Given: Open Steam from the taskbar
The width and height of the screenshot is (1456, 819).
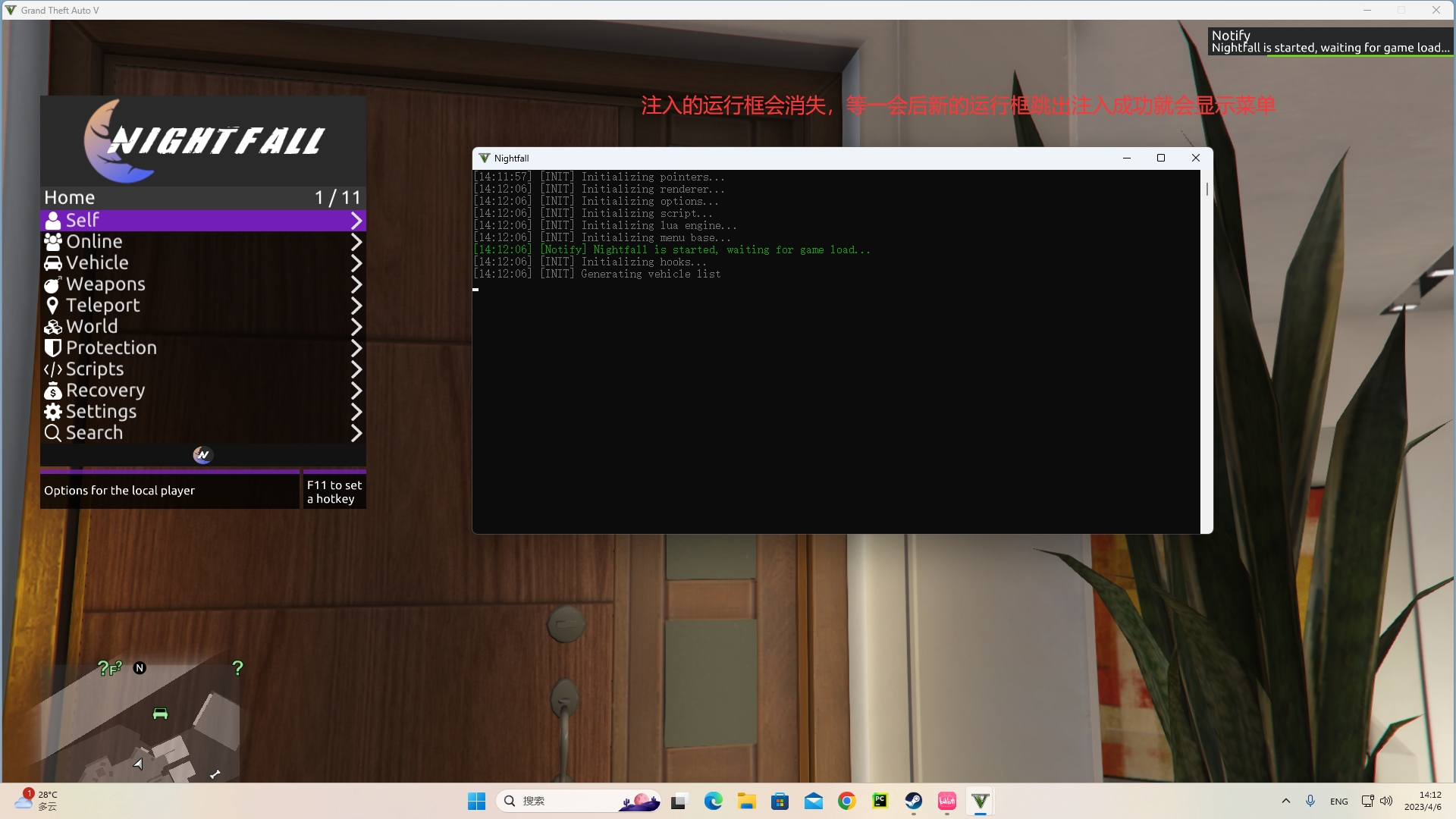Looking at the screenshot, I should pos(913,801).
